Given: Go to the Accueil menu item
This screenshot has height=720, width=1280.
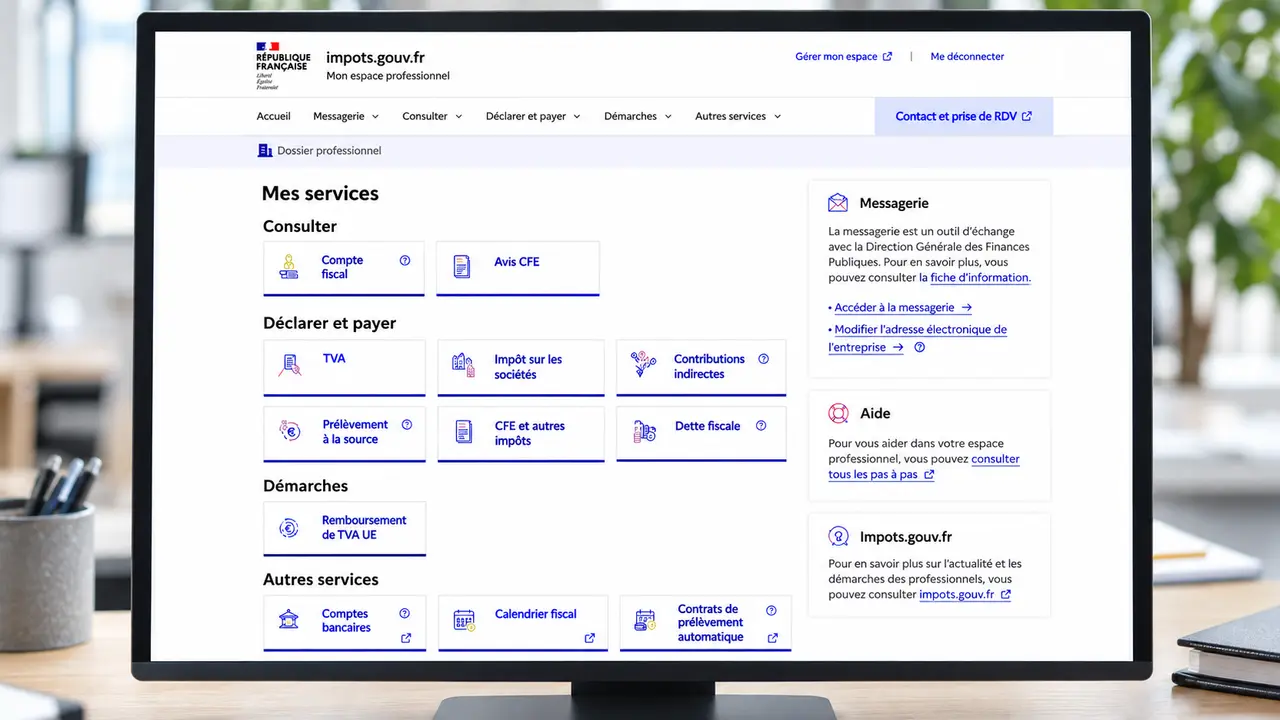Looking at the screenshot, I should [x=273, y=116].
